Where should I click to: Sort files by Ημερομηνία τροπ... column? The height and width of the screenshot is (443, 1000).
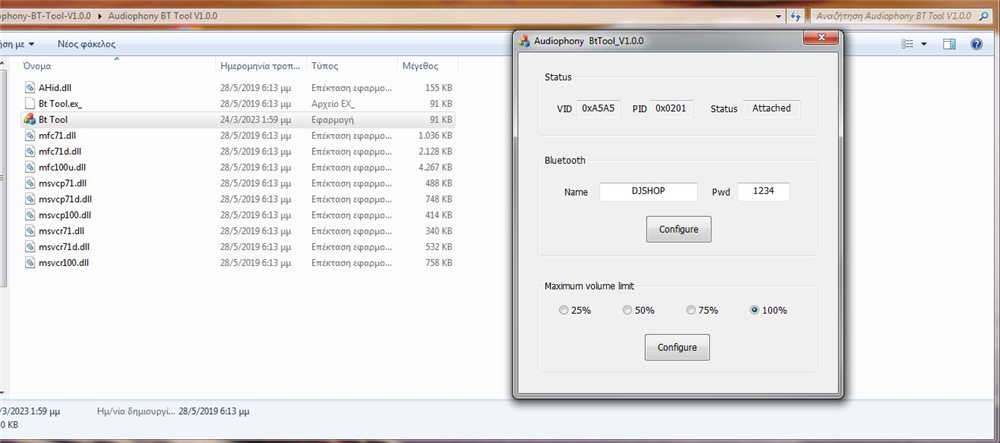click(261, 66)
